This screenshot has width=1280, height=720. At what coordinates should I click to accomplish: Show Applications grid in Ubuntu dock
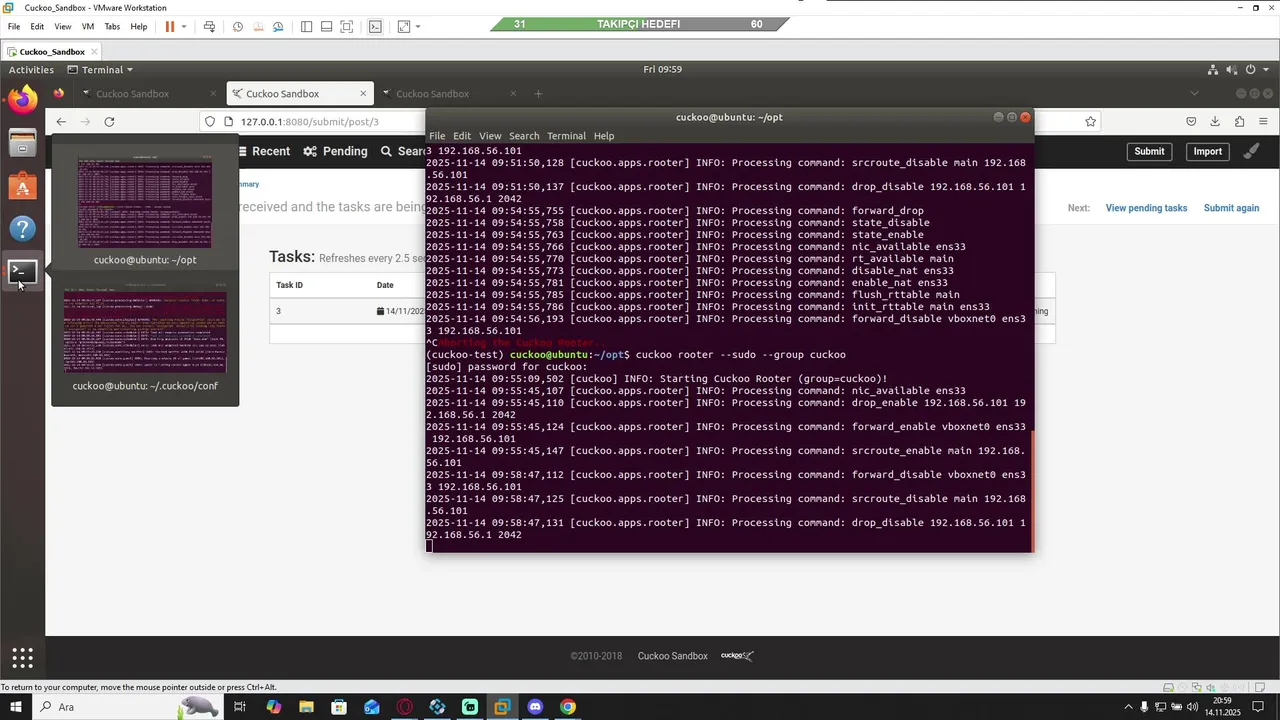pyautogui.click(x=22, y=658)
